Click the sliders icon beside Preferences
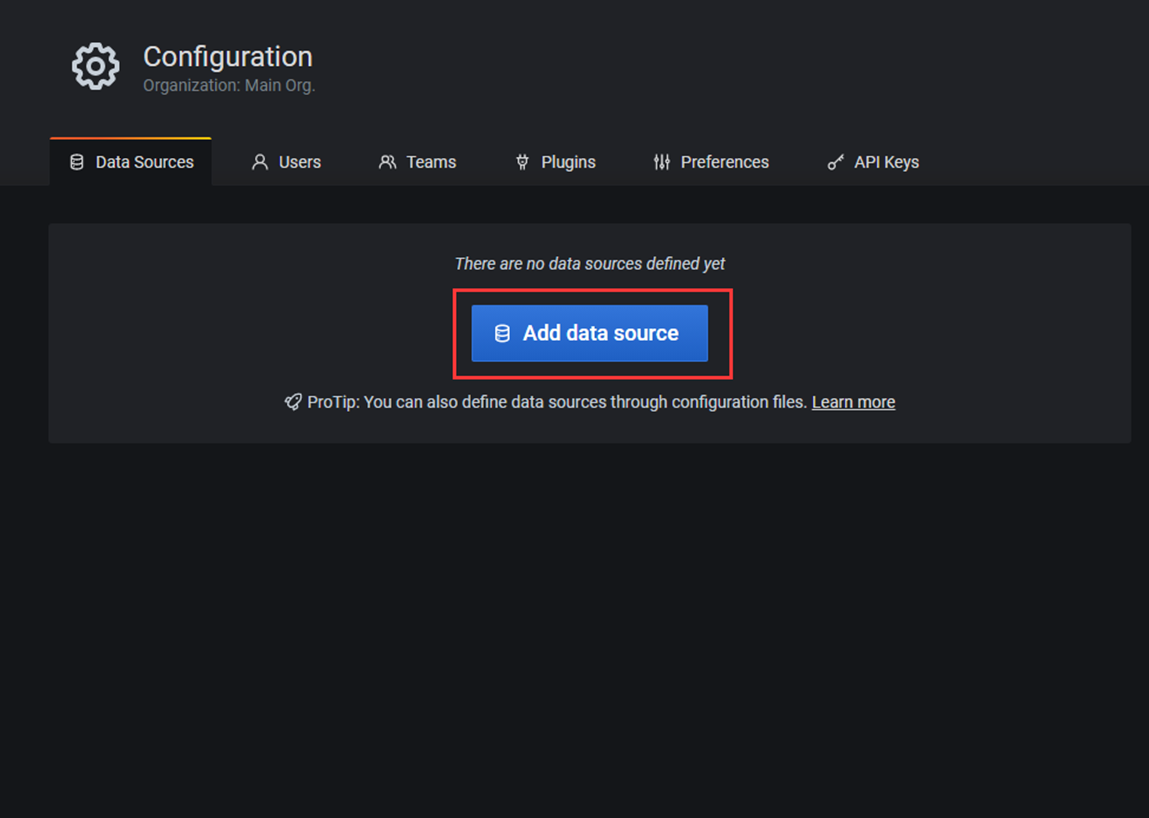Image resolution: width=1149 pixels, height=818 pixels. (x=662, y=162)
